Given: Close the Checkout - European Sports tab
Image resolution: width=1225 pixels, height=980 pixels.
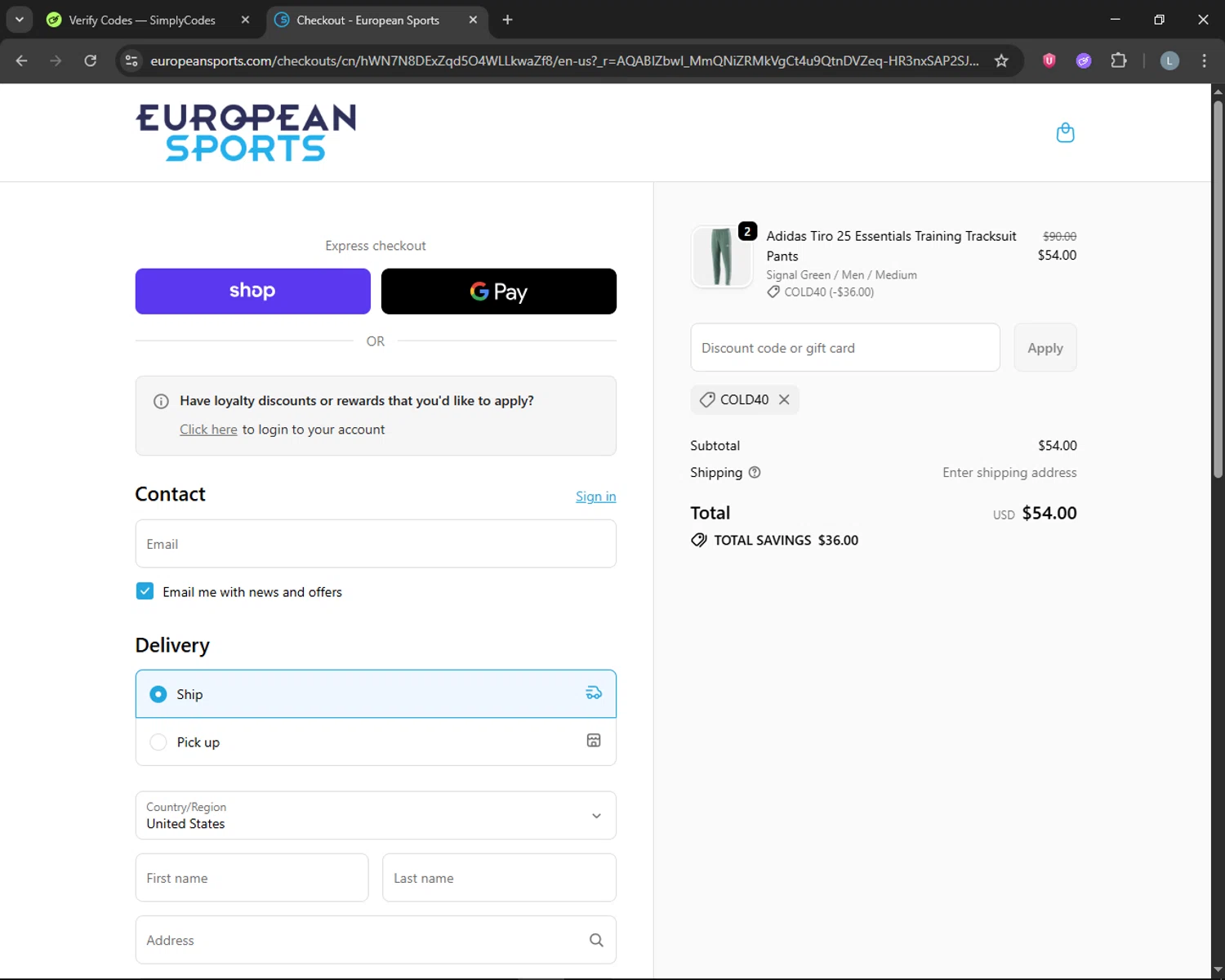Looking at the screenshot, I should (x=473, y=20).
